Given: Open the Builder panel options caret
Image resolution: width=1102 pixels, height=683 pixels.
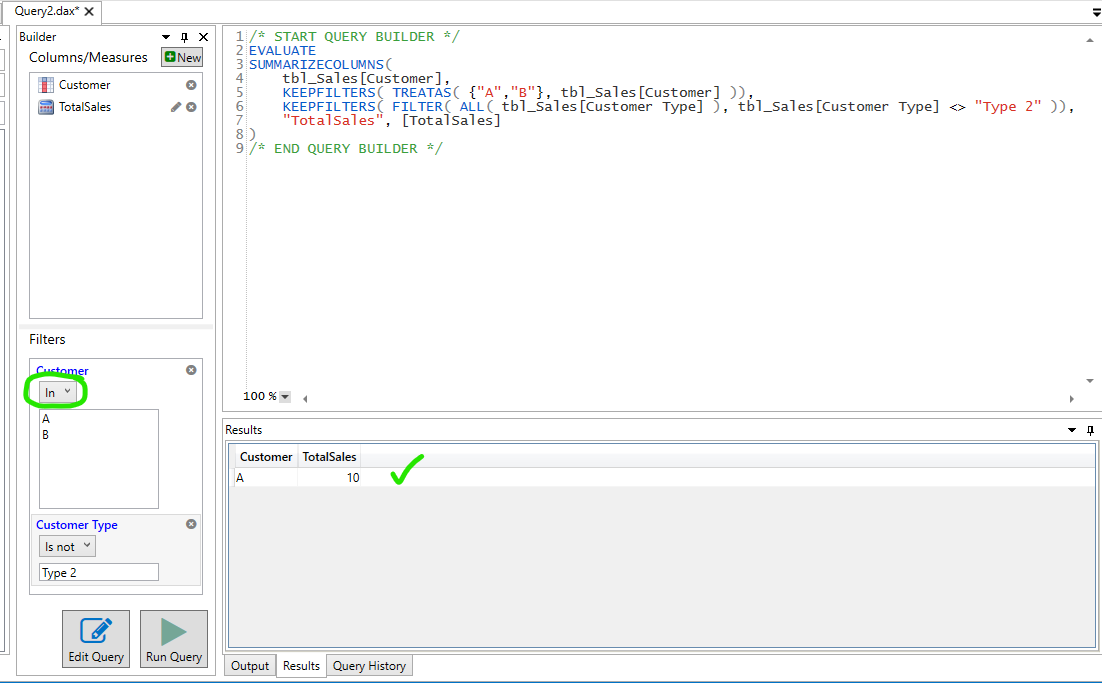Looking at the screenshot, I should point(165,36).
